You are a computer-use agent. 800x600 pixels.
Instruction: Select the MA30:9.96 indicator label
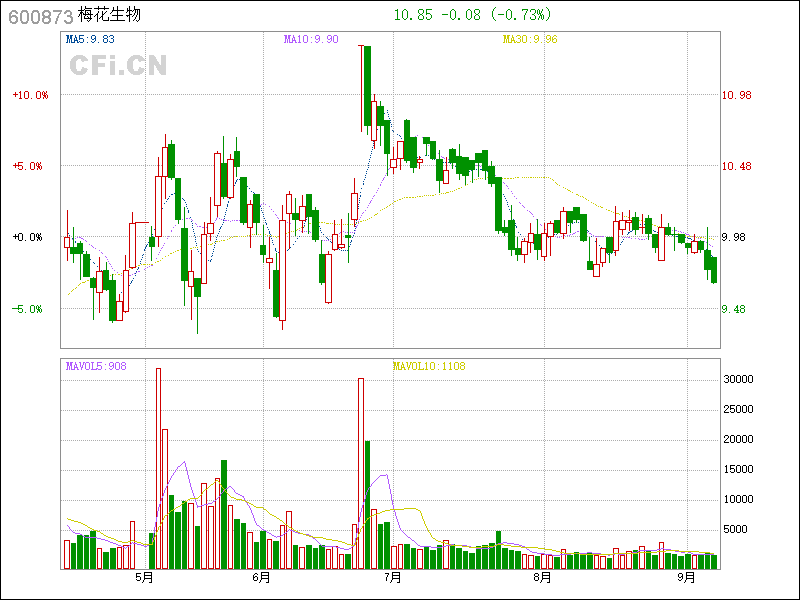(529, 39)
